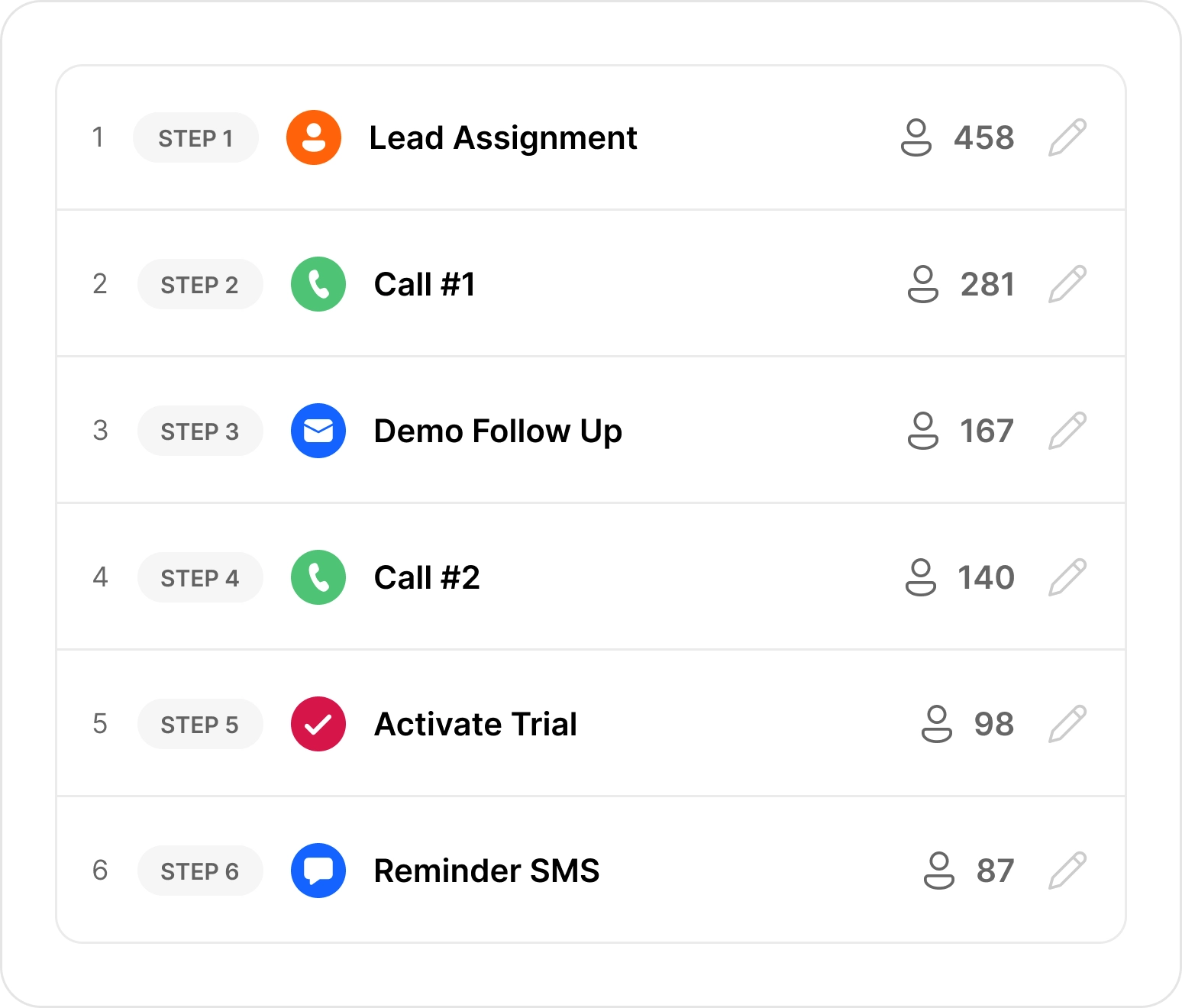This screenshot has height=1008, width=1182.
Task: Click the SMS chat bubble icon on Reminder SMS
Action: (318, 871)
